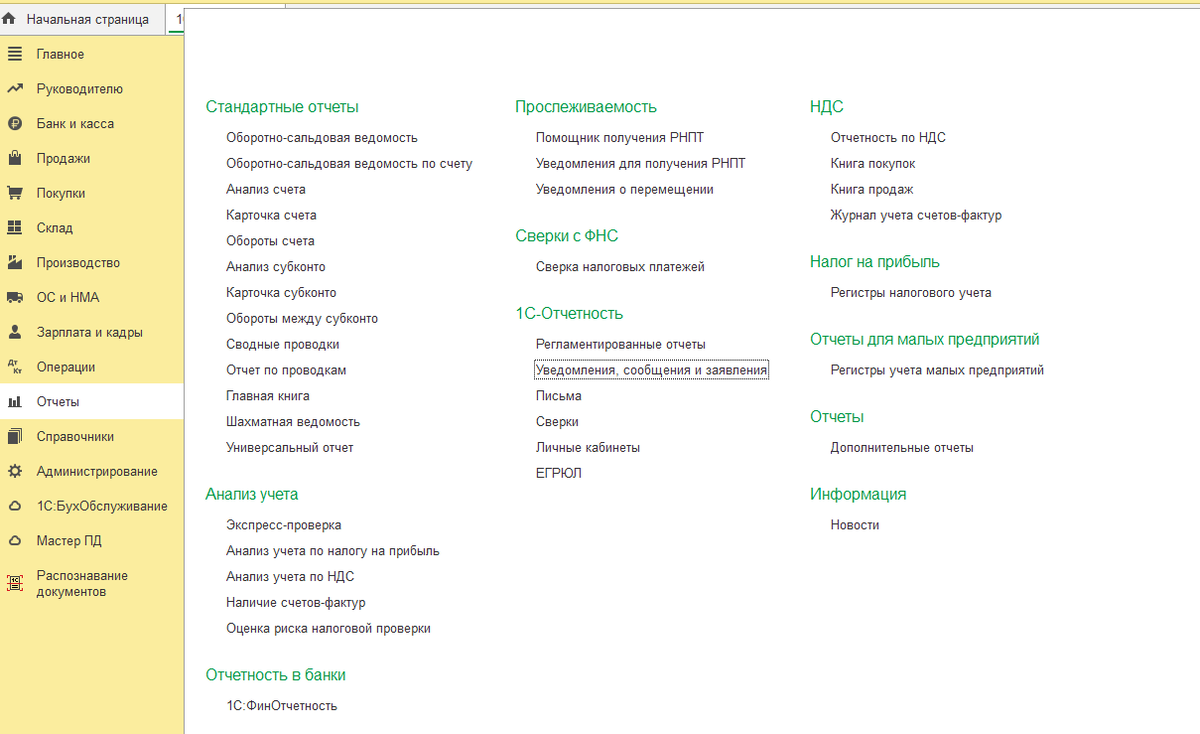This screenshot has width=1200, height=734.
Task: Open the Продажи section
Action: click(63, 158)
